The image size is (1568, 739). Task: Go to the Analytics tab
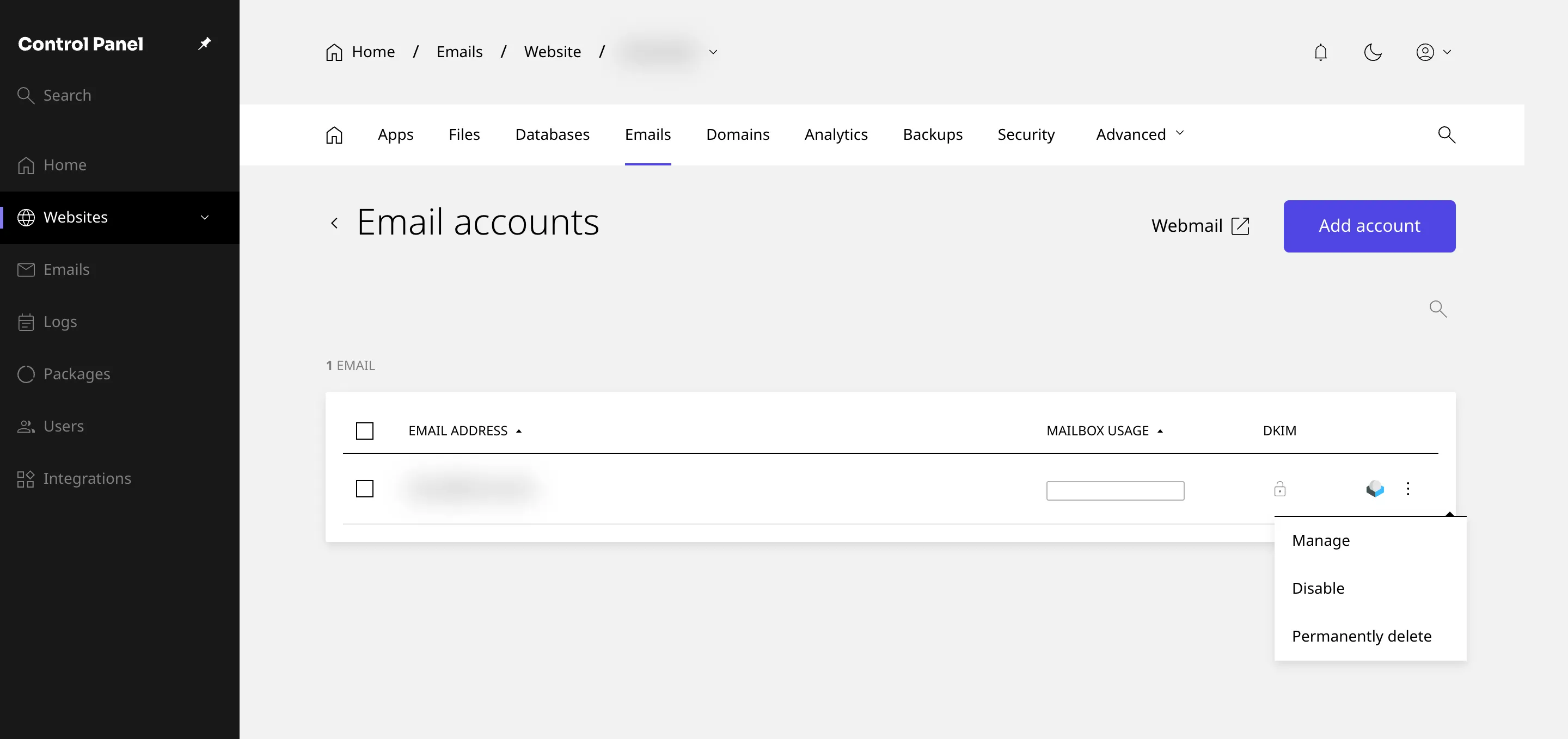(836, 134)
